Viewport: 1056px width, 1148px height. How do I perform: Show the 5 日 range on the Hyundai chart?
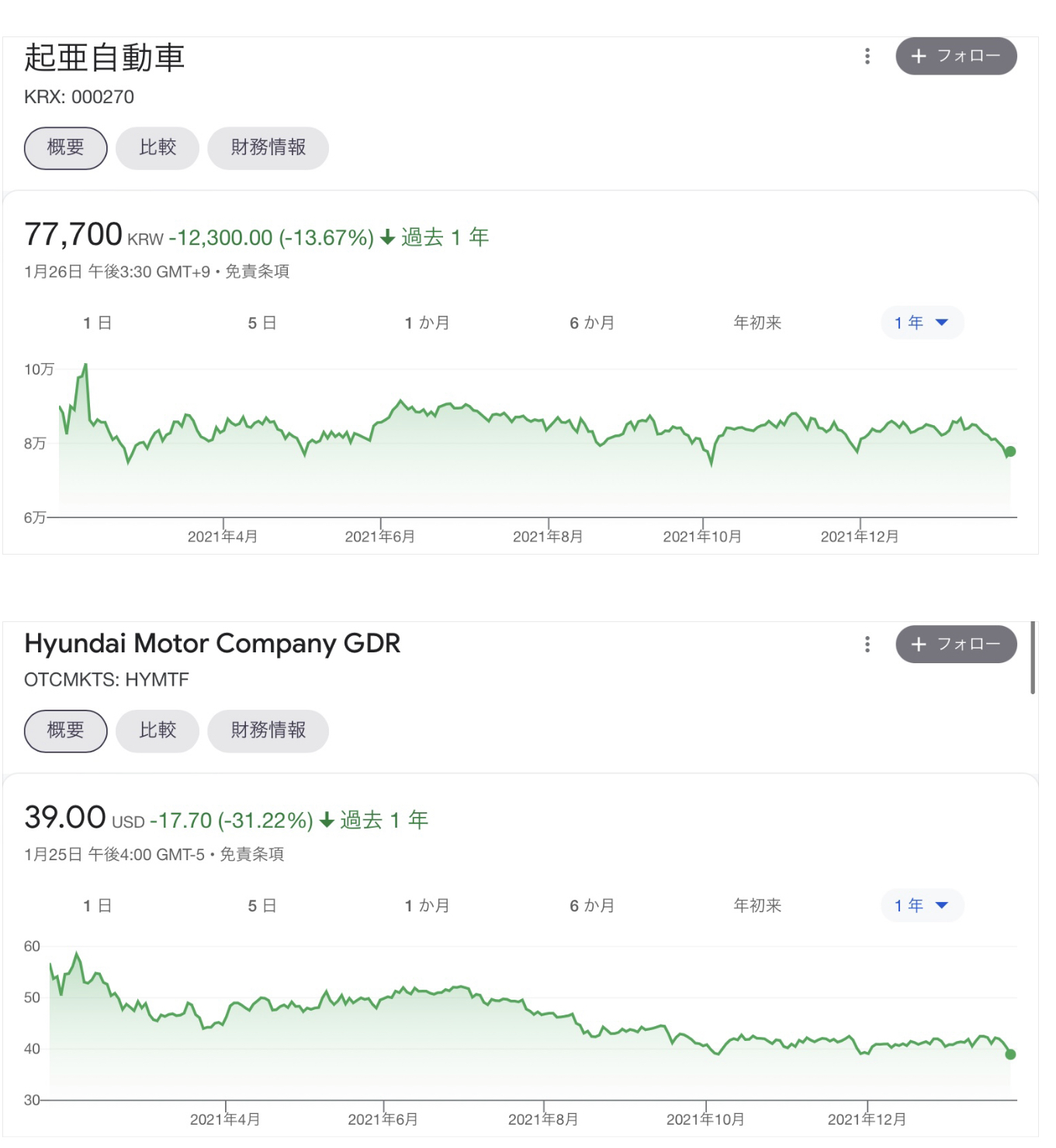click(x=262, y=905)
